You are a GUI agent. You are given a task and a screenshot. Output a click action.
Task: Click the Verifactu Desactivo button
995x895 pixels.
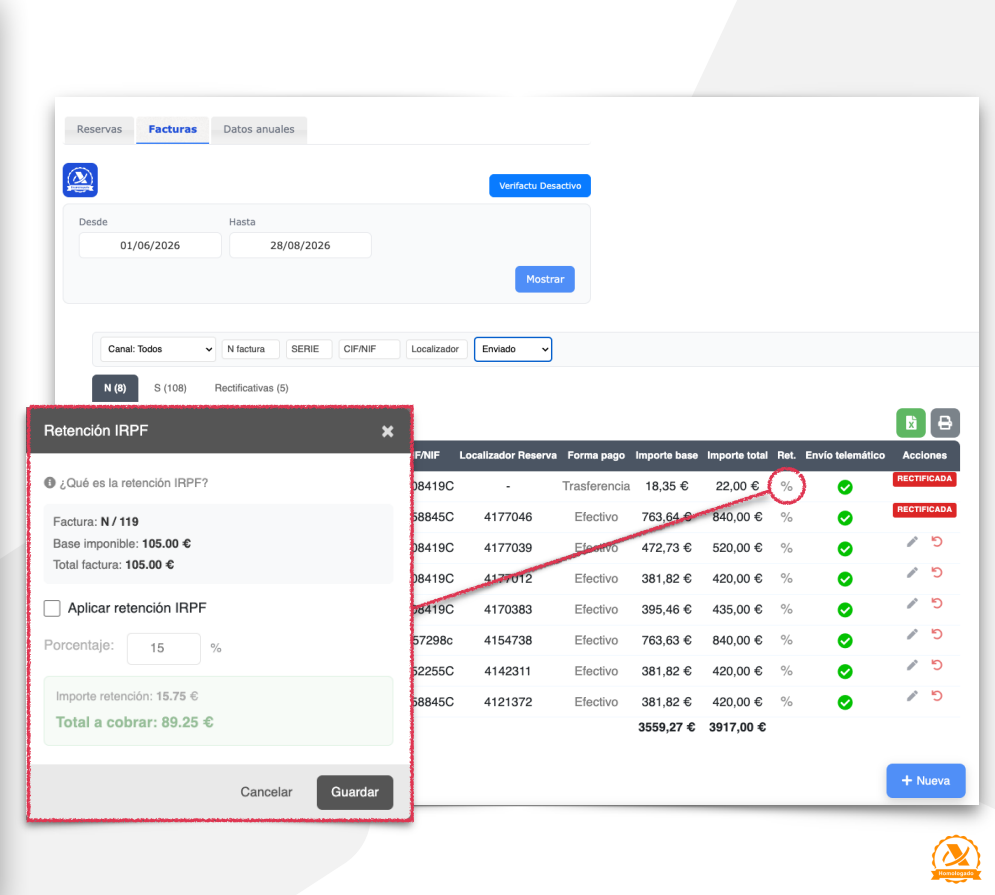540,186
